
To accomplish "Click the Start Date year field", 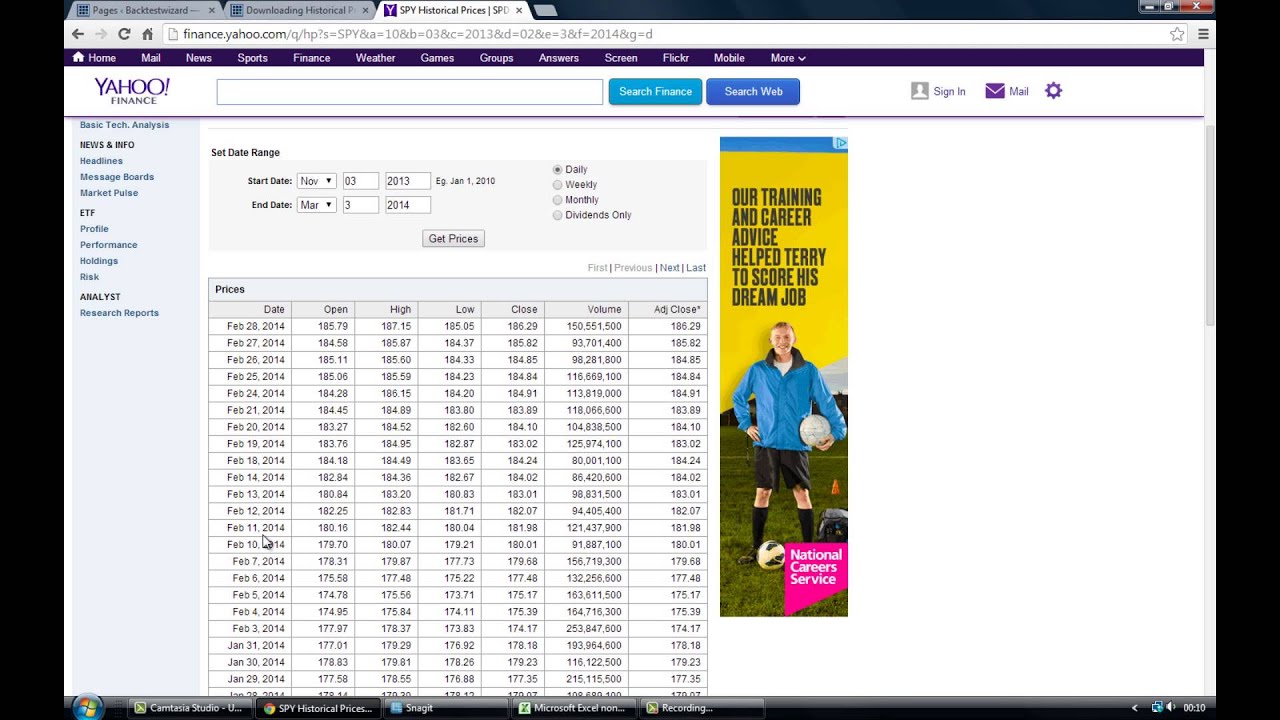I will click(408, 181).
